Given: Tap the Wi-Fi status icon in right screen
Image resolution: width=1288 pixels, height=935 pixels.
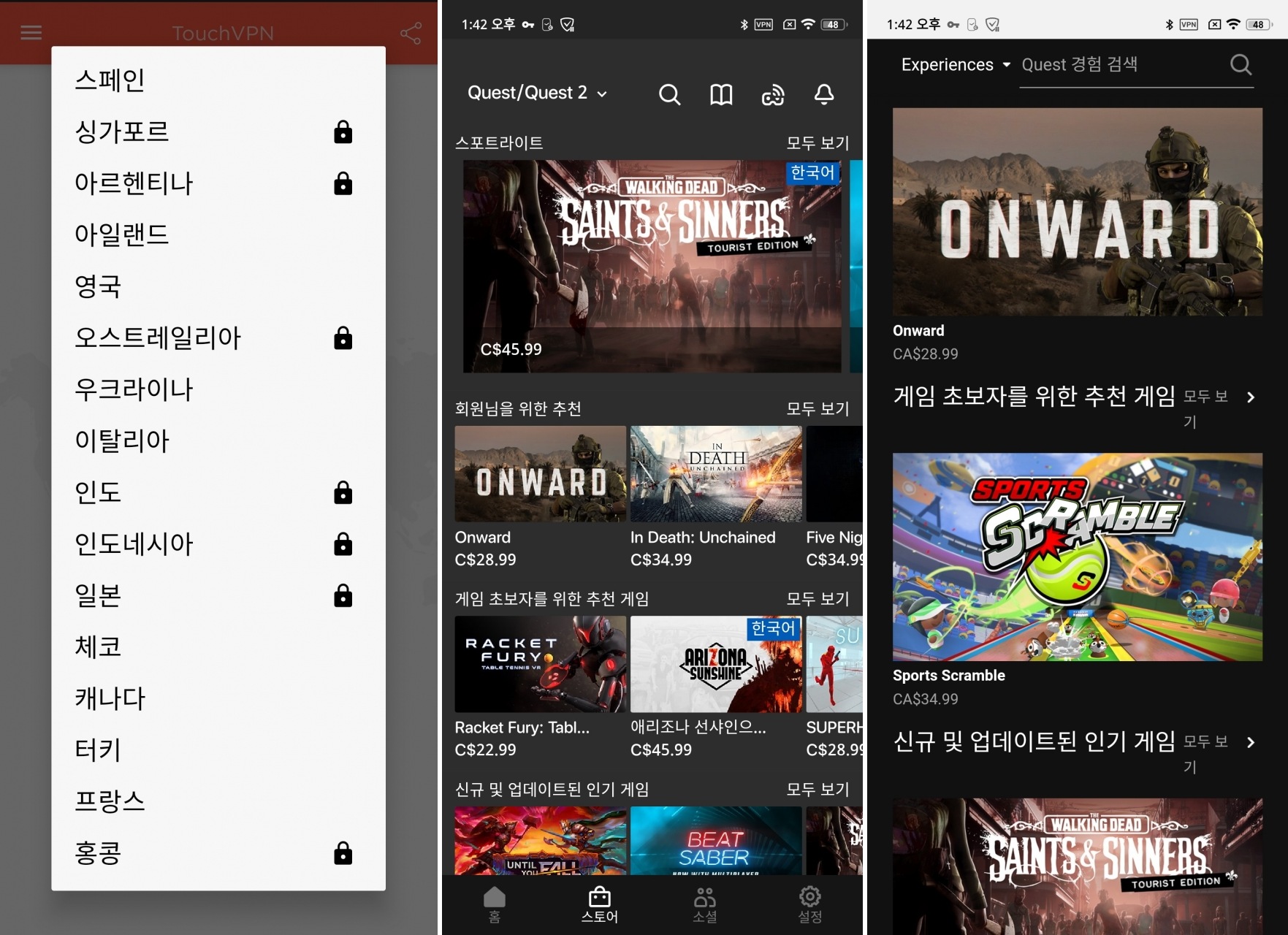Looking at the screenshot, I should [1233, 24].
